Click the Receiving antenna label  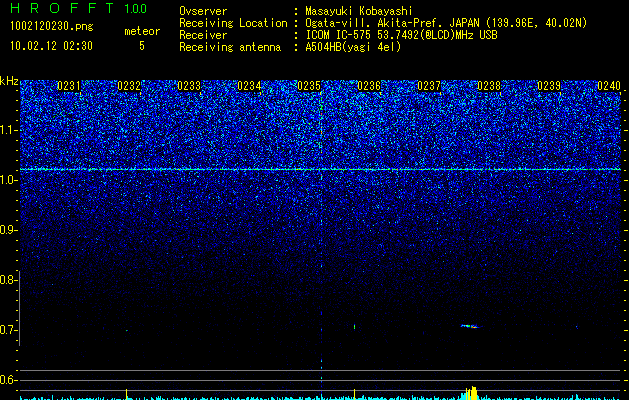230,47
